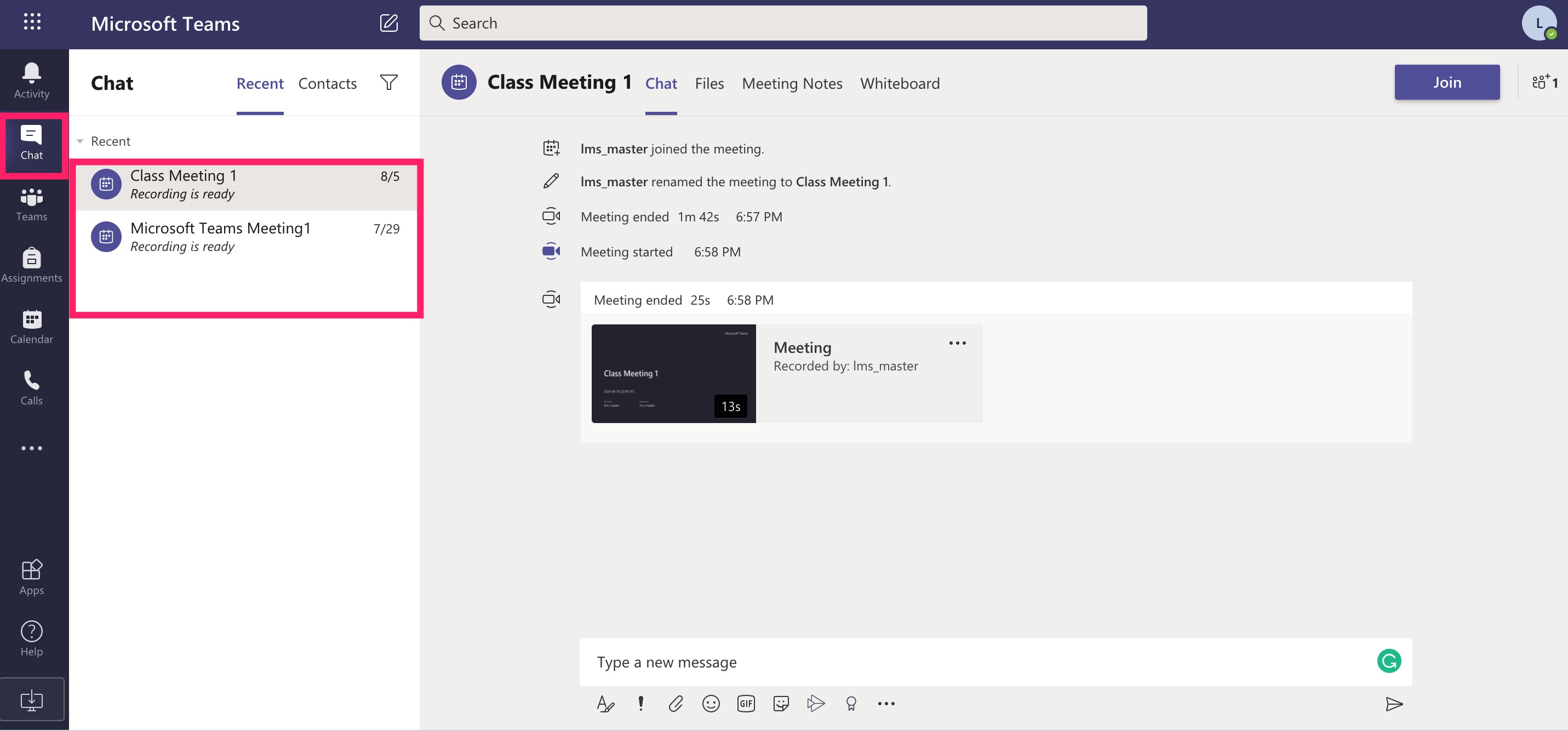Open Calendar in the left rail
The height and width of the screenshot is (731, 1568).
[x=32, y=327]
